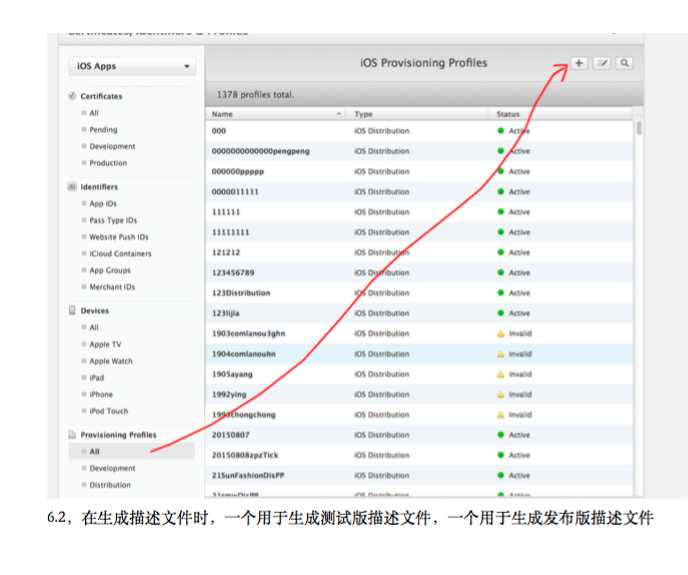This screenshot has height=575, width=688.
Task: Open iCloud Containers
Action: pyautogui.click(x=120, y=254)
